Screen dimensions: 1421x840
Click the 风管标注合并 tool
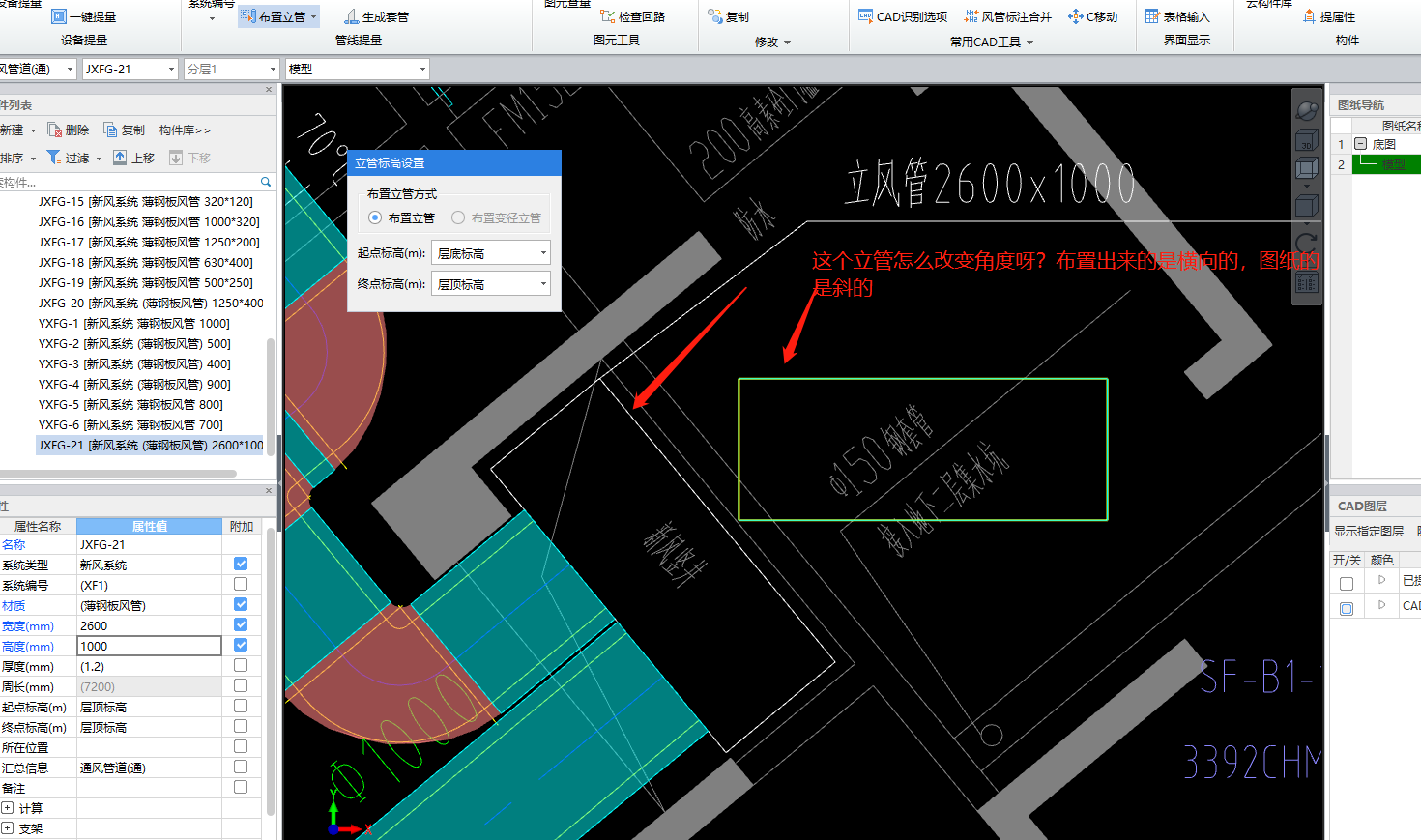1008,16
